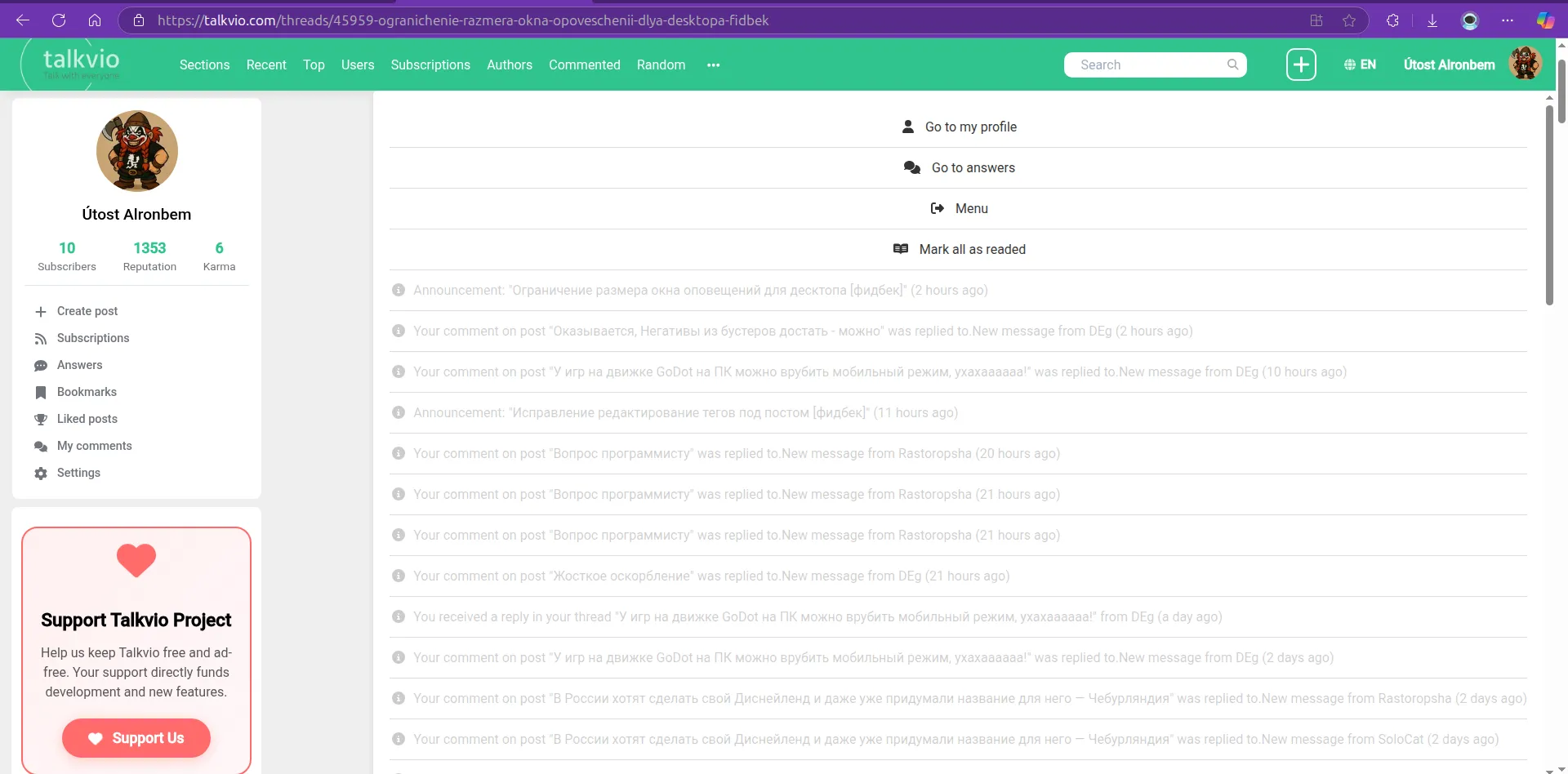The image size is (1568, 774).
Task: Click the browser extensions puzzle icon
Action: point(1392,20)
